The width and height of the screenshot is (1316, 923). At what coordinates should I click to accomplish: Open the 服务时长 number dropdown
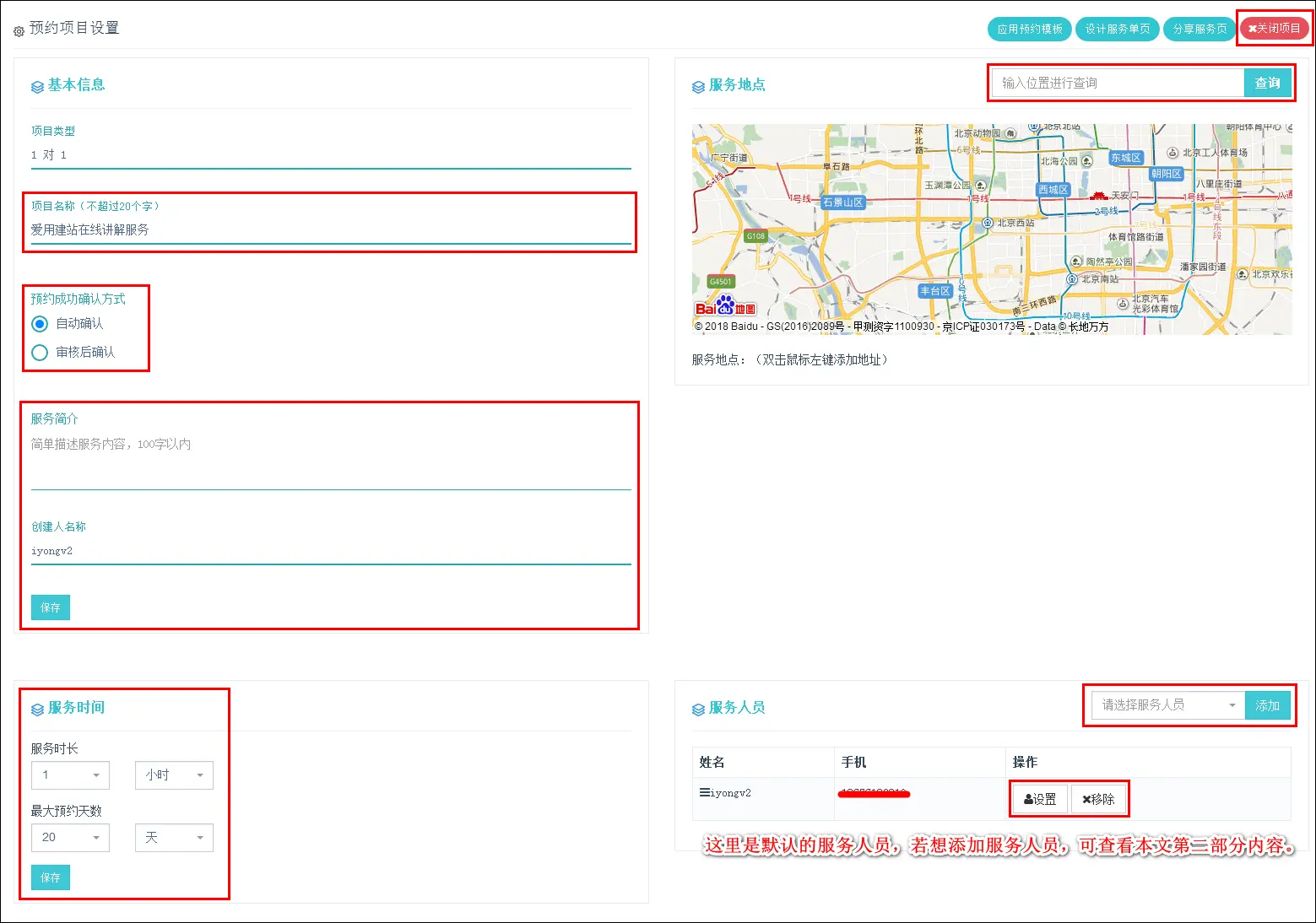(x=70, y=775)
